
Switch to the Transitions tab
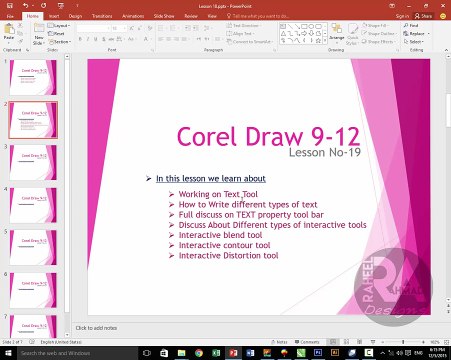coord(102,16)
